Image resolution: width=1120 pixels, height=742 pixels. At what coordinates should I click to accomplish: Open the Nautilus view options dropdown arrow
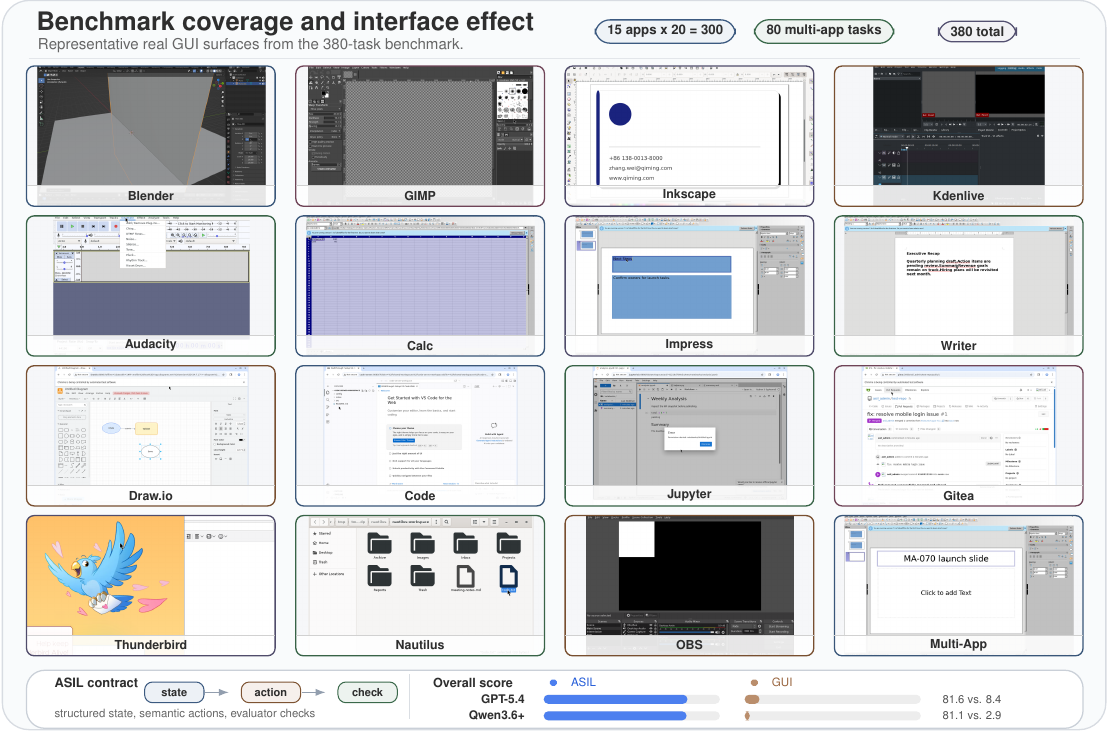point(484,522)
